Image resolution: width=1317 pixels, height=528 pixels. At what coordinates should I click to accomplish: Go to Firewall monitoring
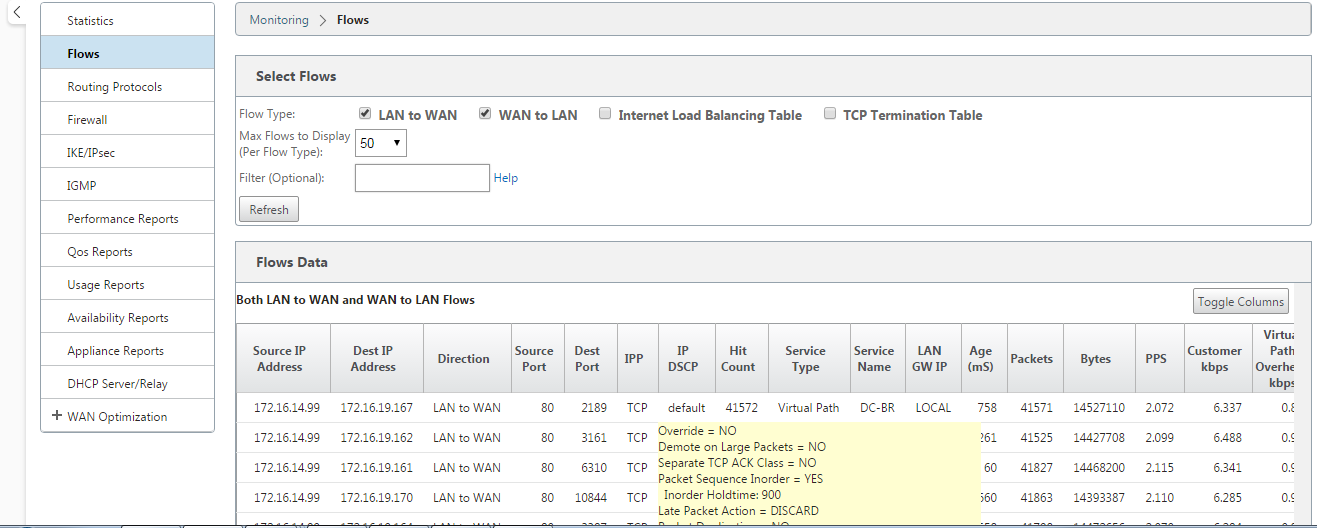pos(127,119)
